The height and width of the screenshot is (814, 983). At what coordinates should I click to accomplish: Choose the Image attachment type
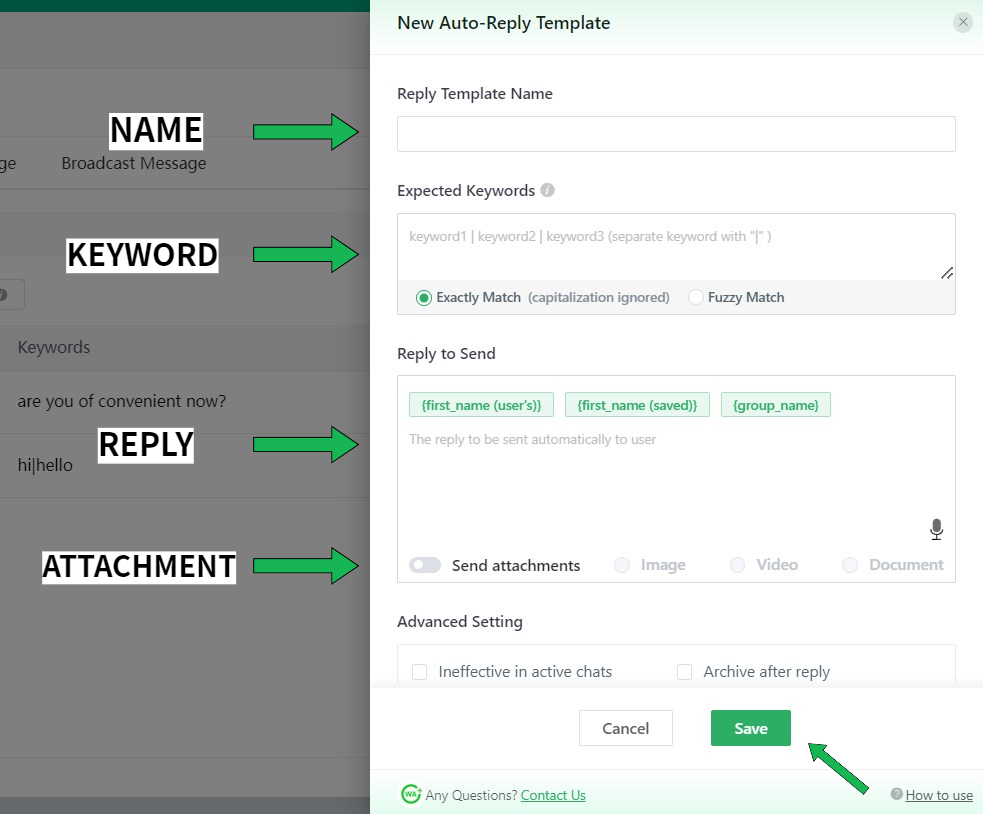pyautogui.click(x=622, y=565)
